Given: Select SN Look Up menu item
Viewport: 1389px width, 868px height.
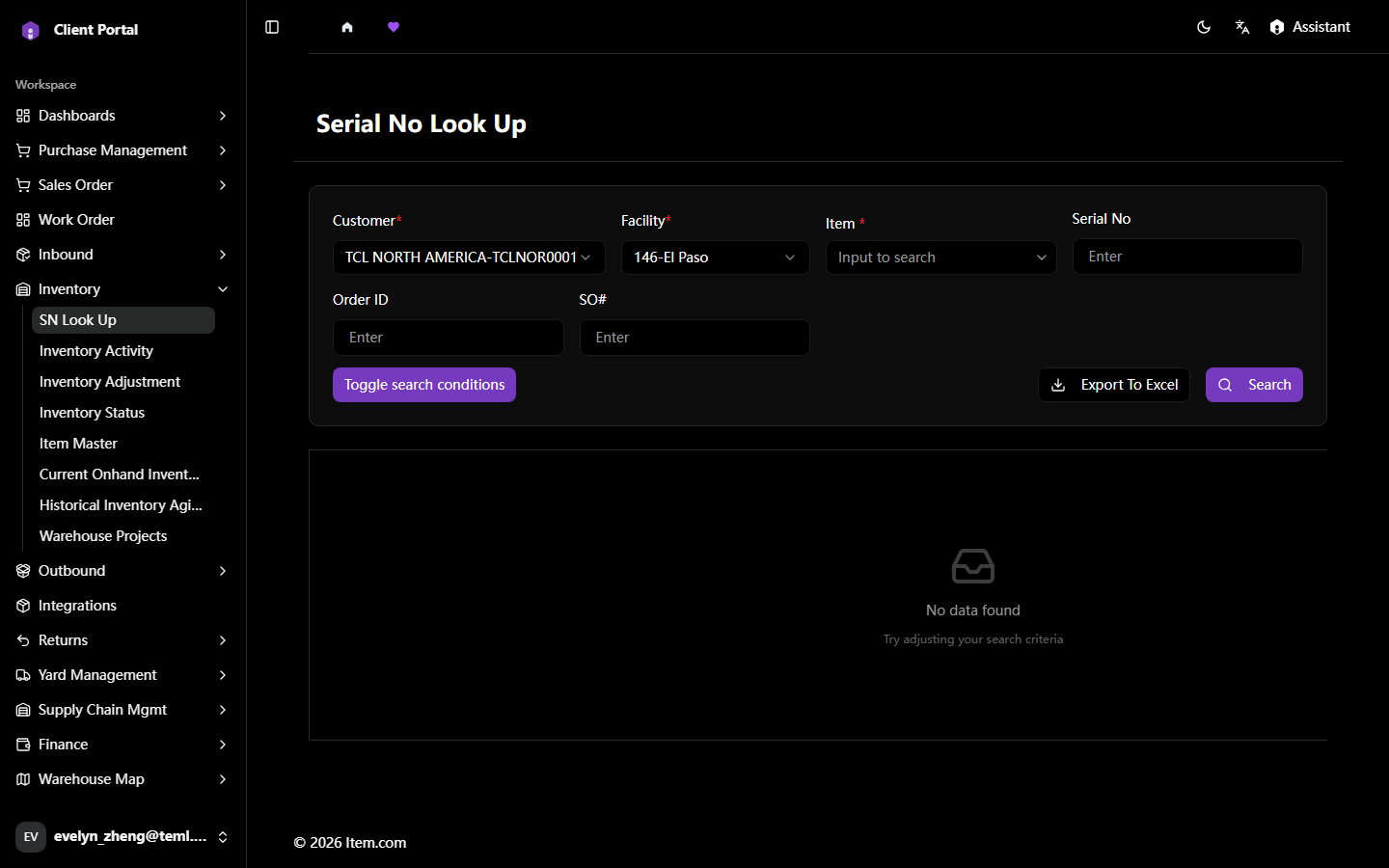Looking at the screenshot, I should coord(123,320).
